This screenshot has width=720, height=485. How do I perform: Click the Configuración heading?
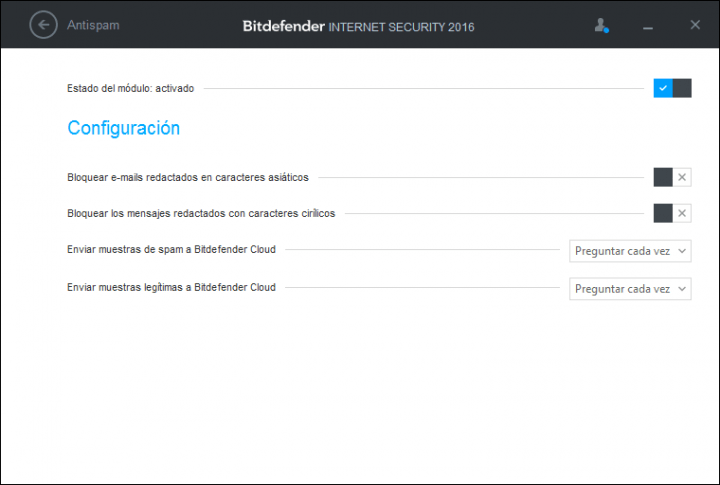124,128
